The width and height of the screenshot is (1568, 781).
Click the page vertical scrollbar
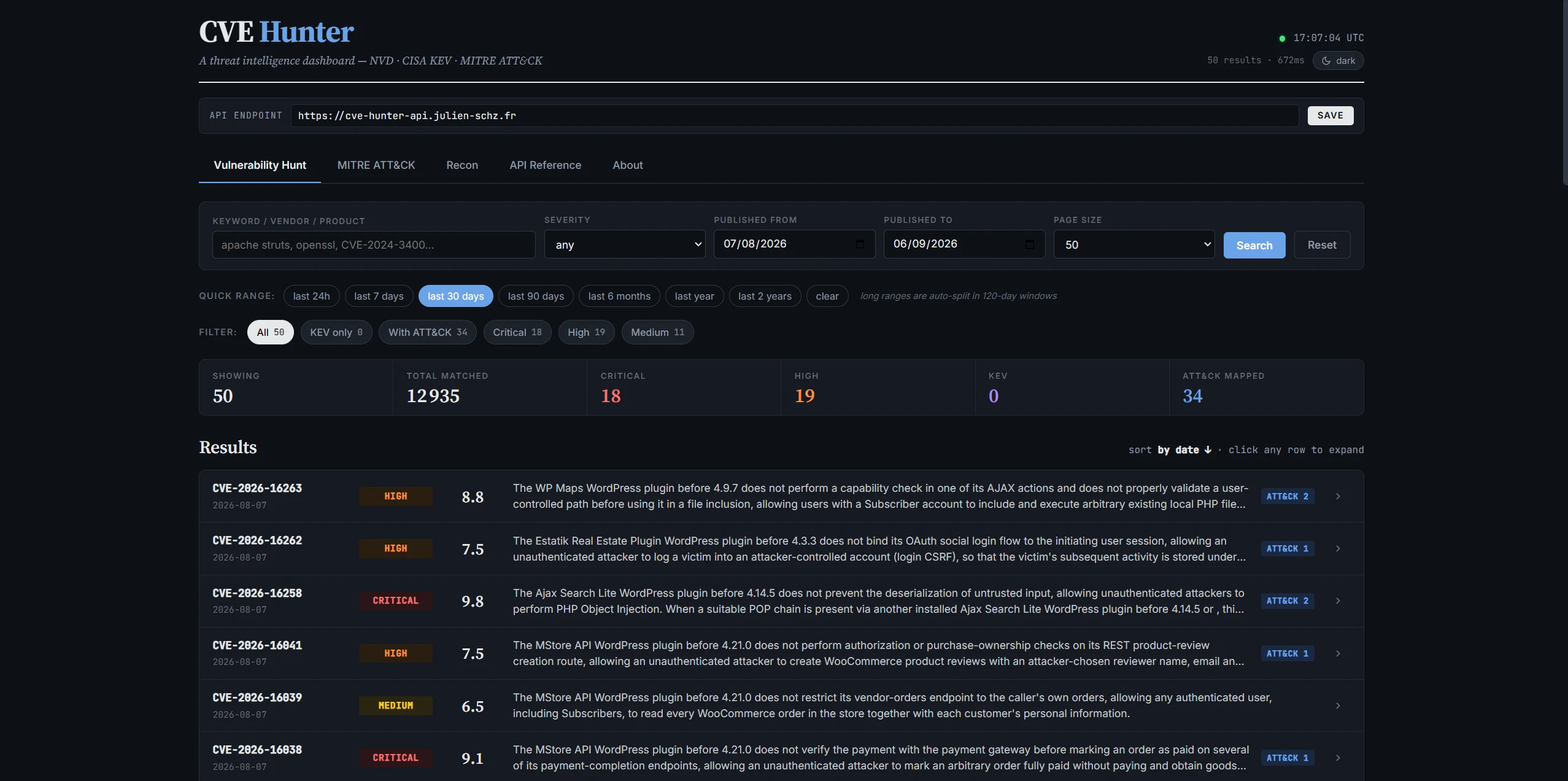[1565, 92]
